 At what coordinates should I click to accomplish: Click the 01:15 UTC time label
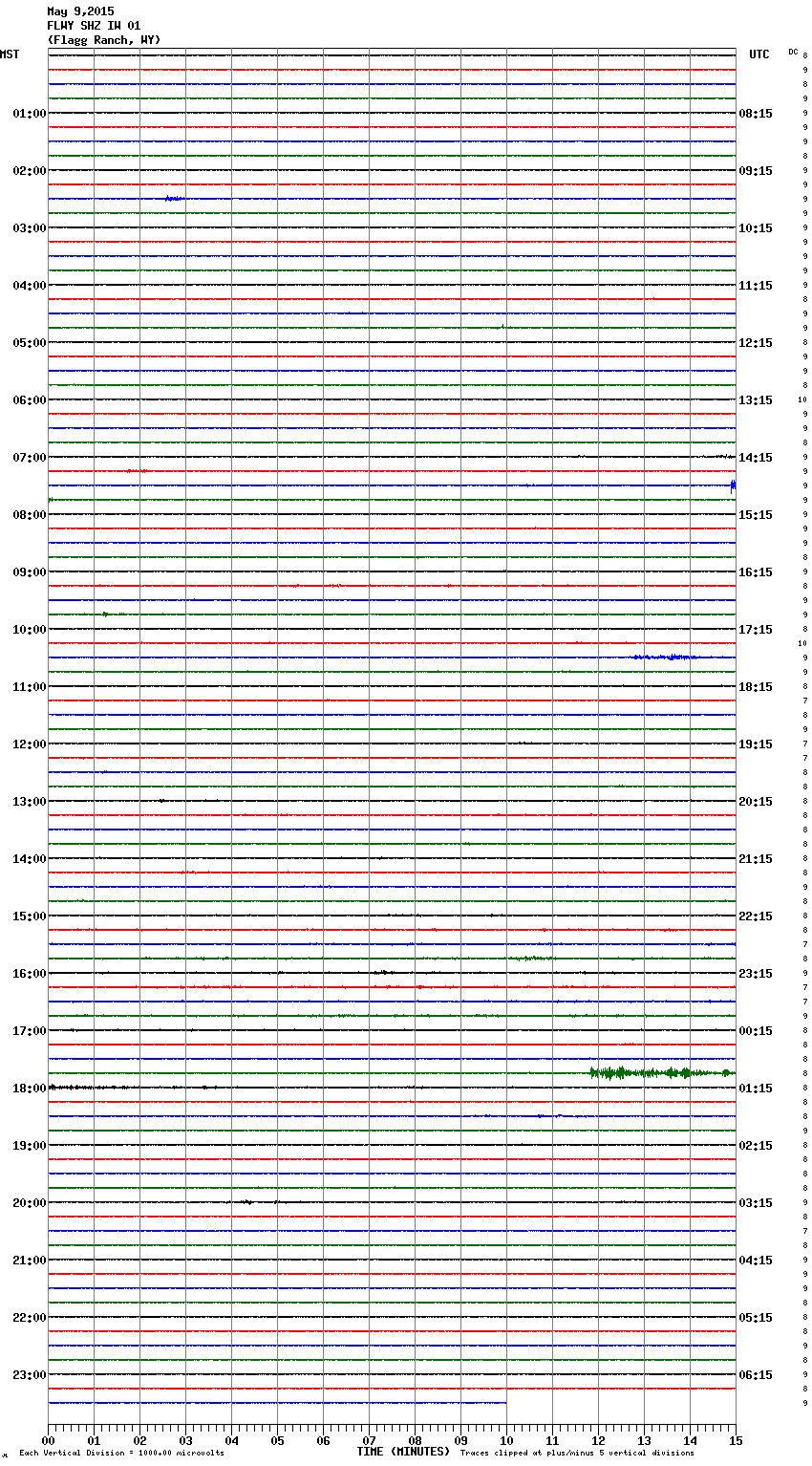[756, 1089]
